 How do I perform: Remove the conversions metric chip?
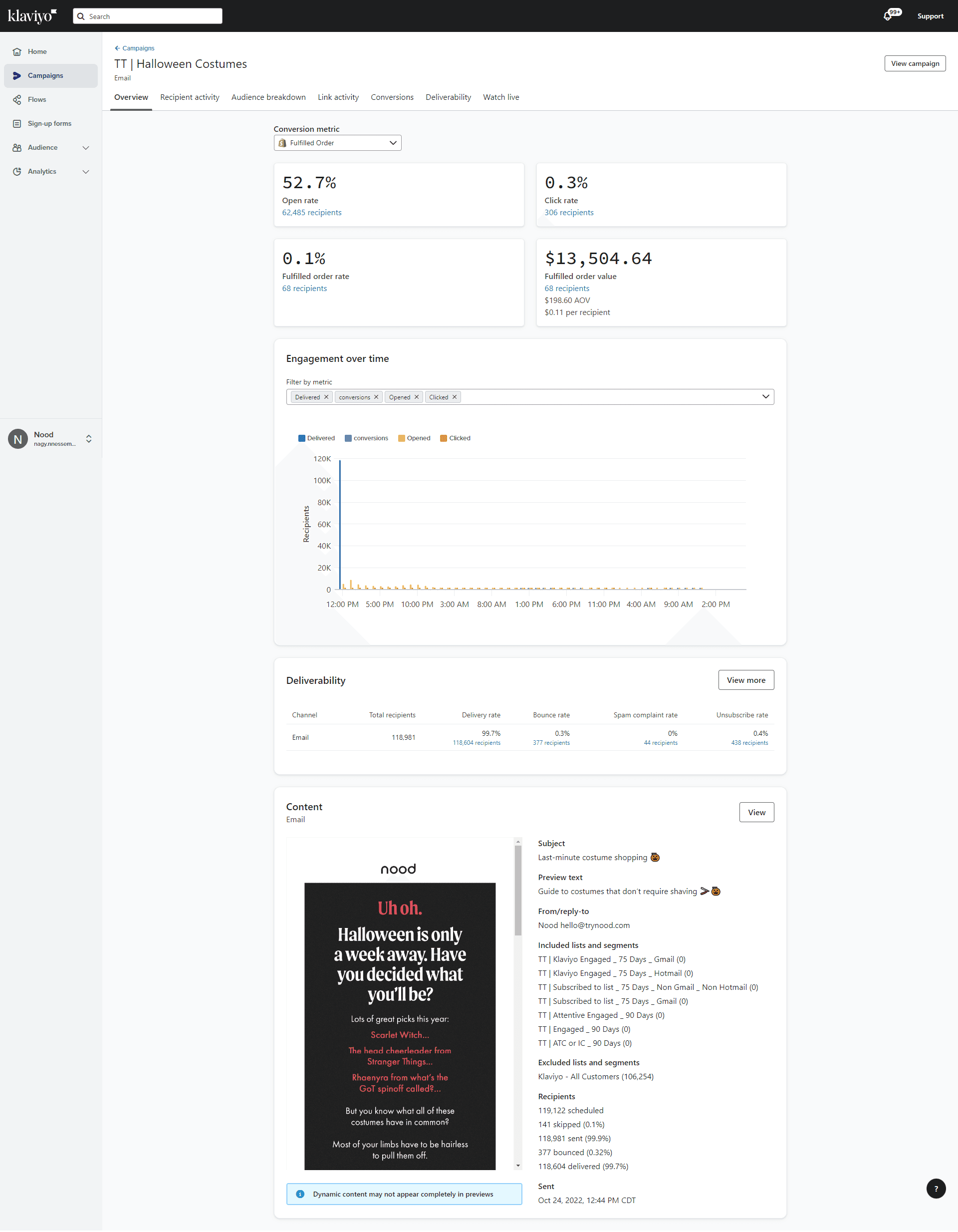click(376, 397)
